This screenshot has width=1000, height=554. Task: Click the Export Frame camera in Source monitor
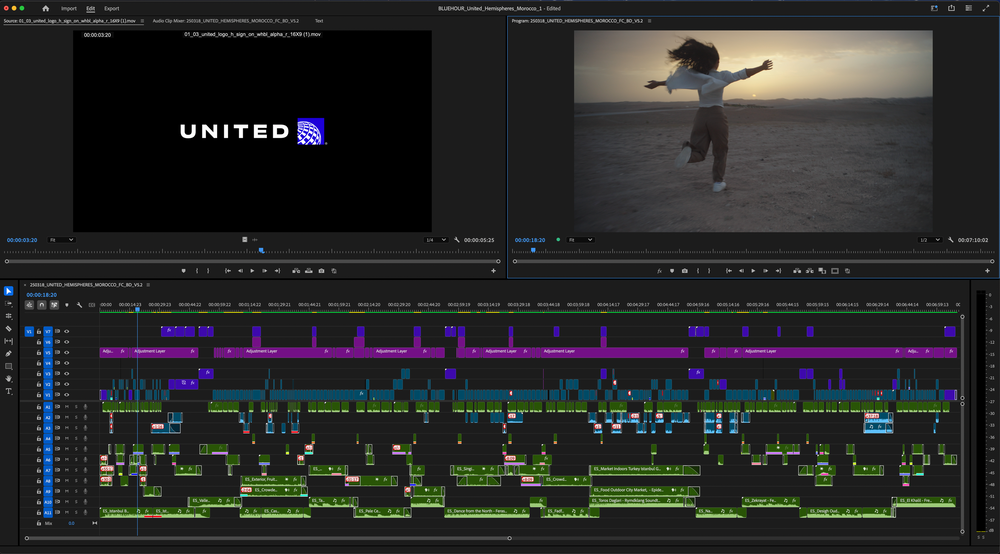pos(321,271)
